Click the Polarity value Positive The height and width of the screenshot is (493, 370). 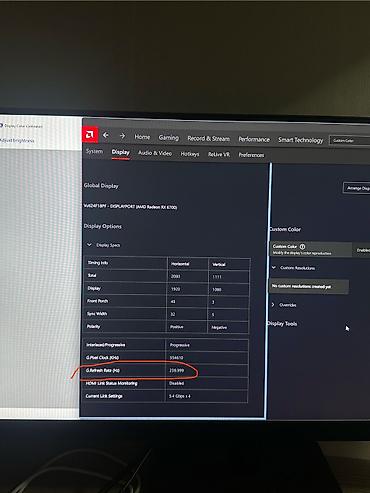[x=177, y=327]
